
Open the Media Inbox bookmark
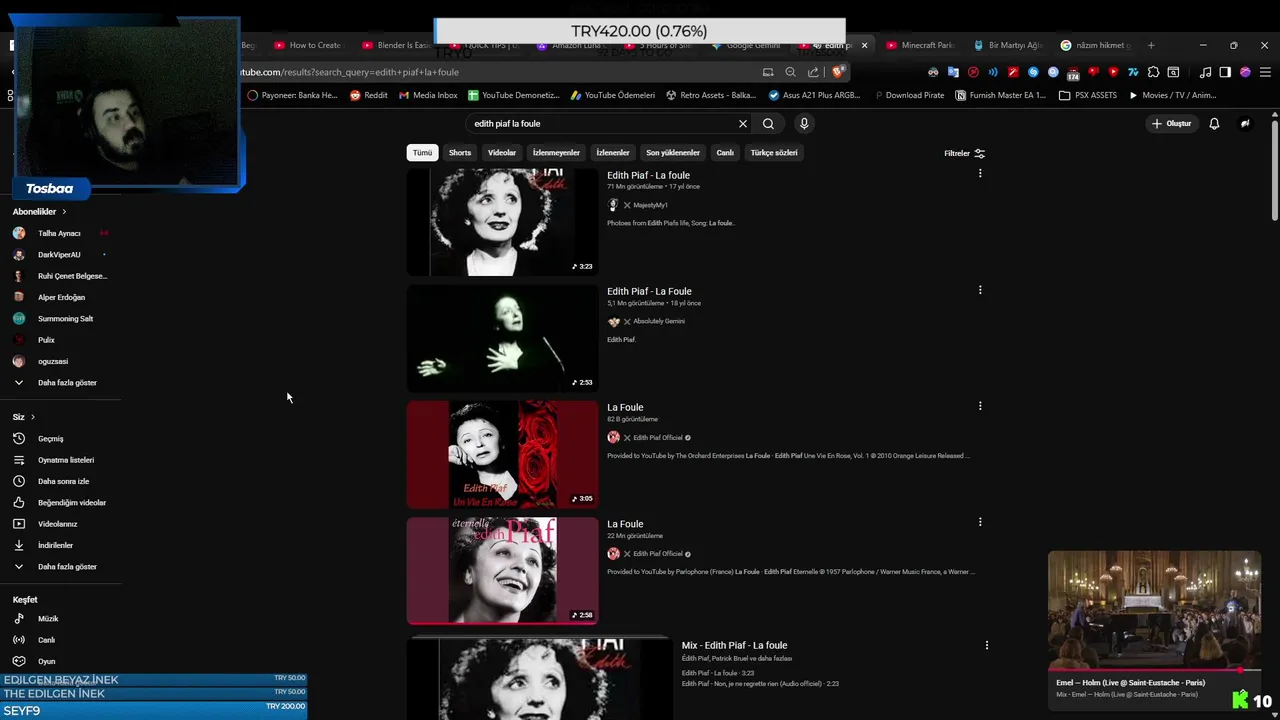point(428,95)
